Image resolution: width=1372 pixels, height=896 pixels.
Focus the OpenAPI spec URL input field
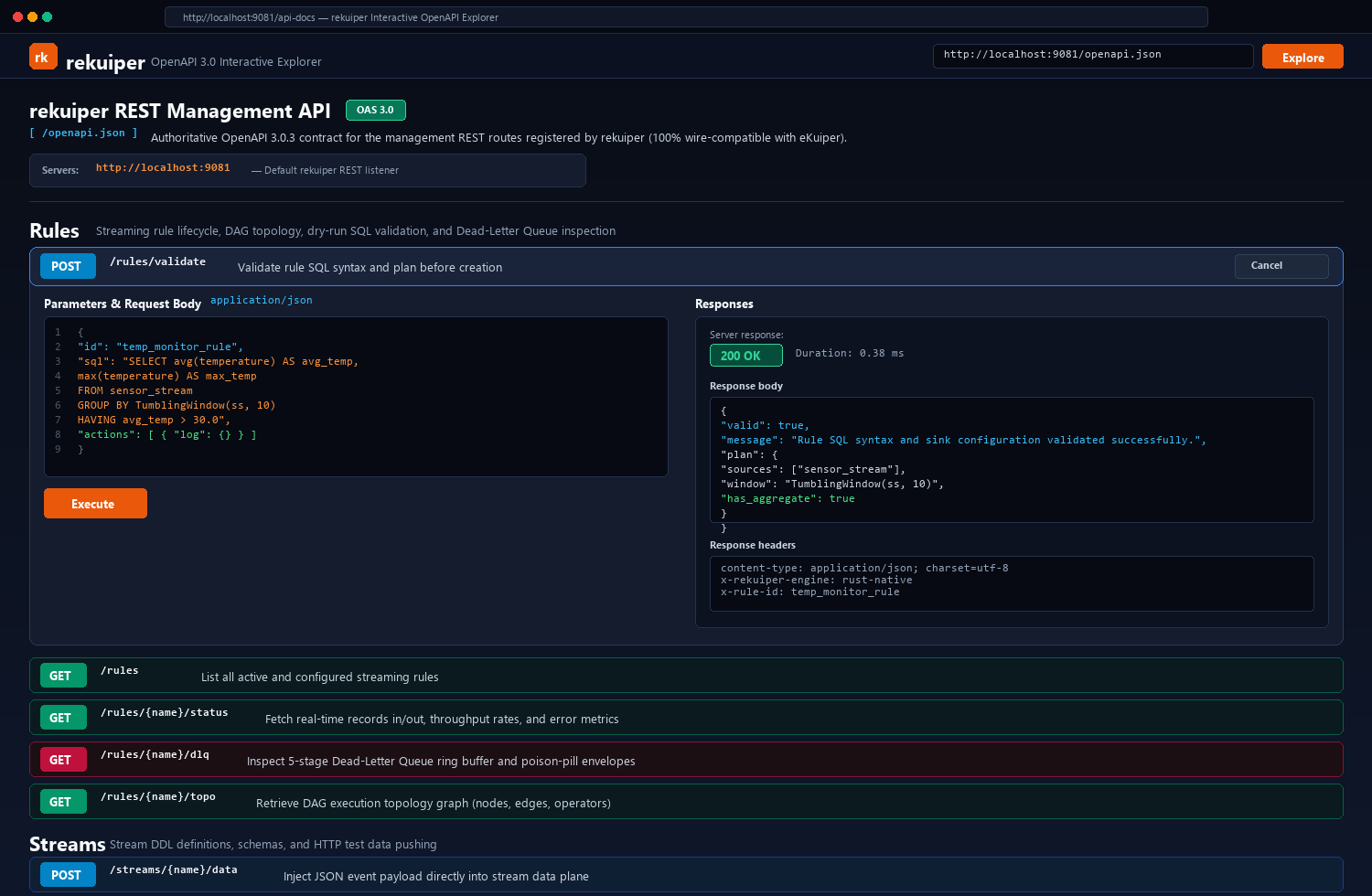[1093, 56]
